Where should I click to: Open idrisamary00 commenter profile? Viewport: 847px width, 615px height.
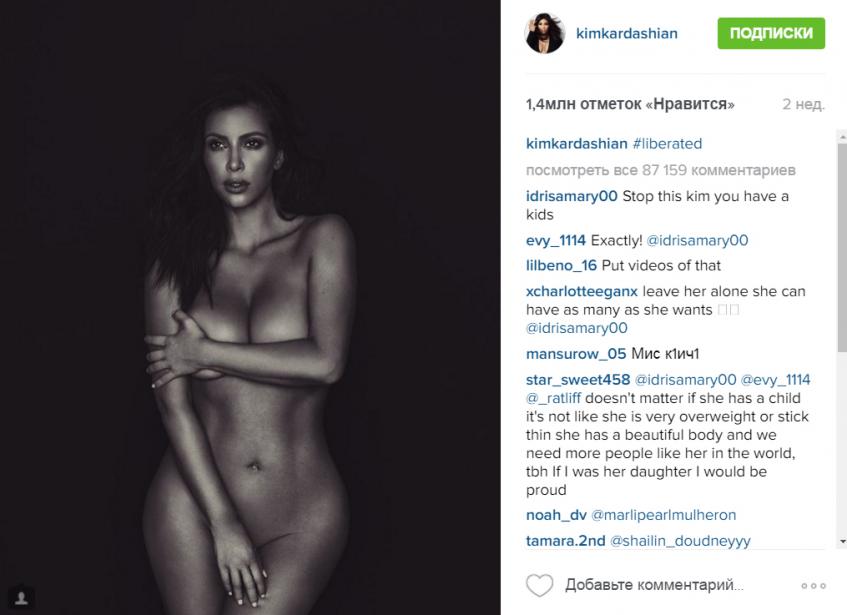[x=572, y=196]
